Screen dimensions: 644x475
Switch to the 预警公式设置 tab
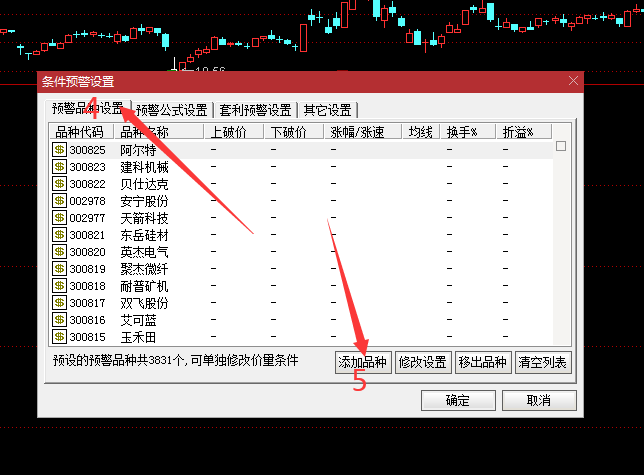tap(172, 110)
